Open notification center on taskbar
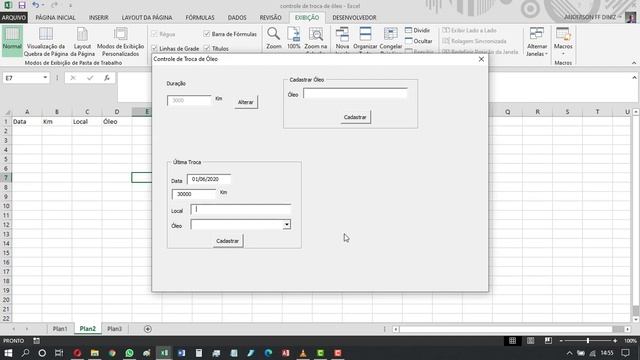The width and height of the screenshot is (640, 360). coord(625,353)
